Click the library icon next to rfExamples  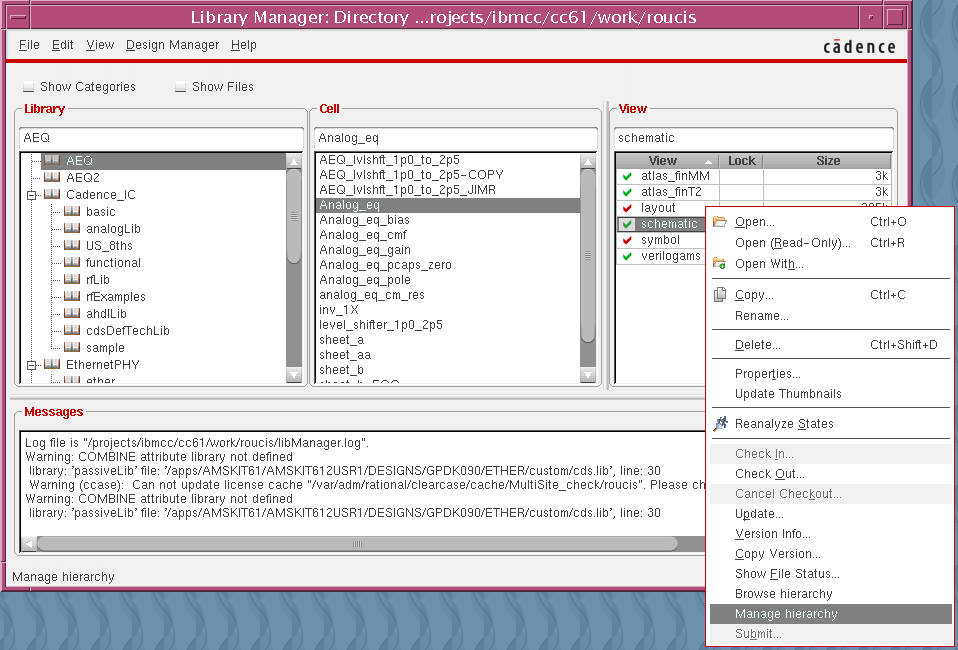coord(73,296)
